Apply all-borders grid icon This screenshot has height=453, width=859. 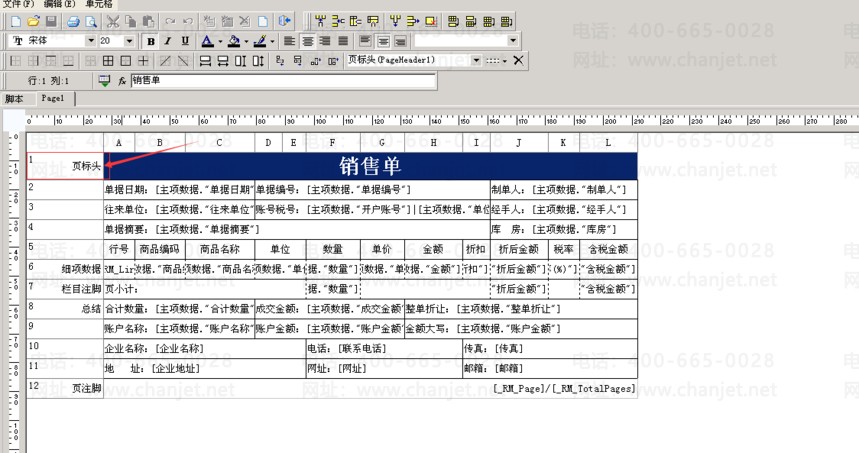108,61
